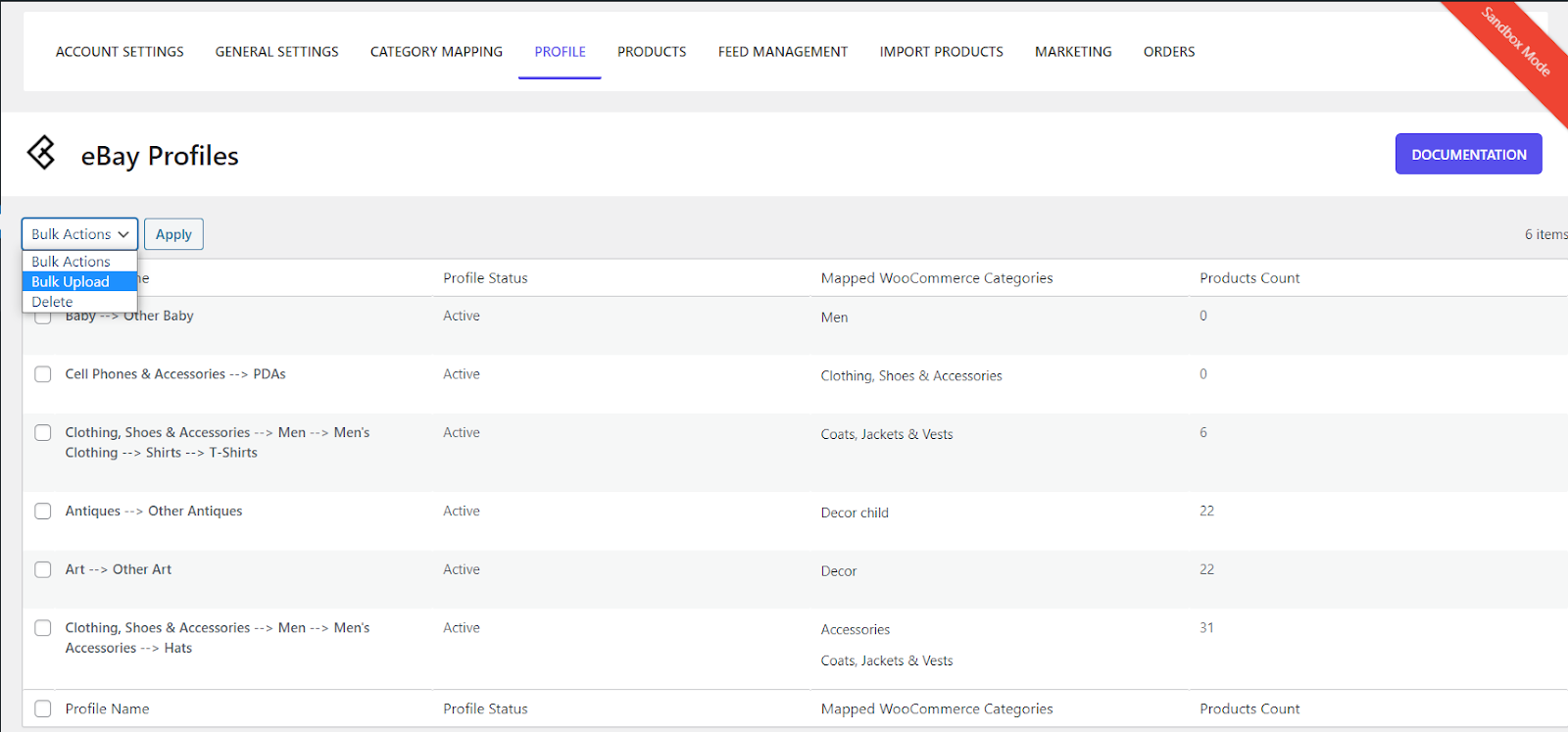Click the 'Men' mapped category

point(835,317)
